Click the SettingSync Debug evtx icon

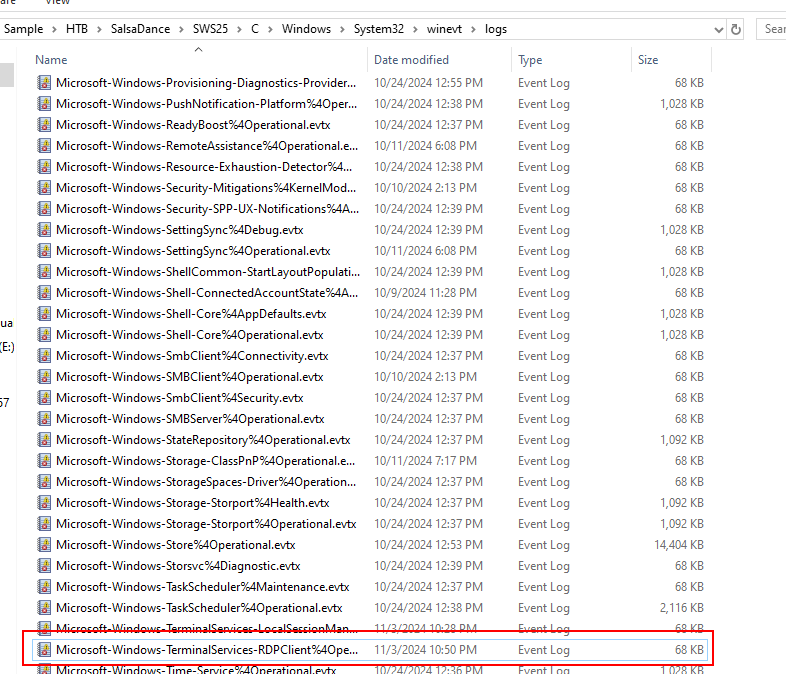[44, 230]
